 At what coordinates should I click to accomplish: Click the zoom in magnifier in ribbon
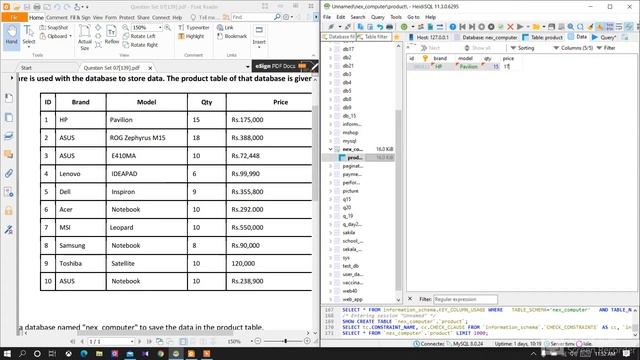tap(167, 27)
